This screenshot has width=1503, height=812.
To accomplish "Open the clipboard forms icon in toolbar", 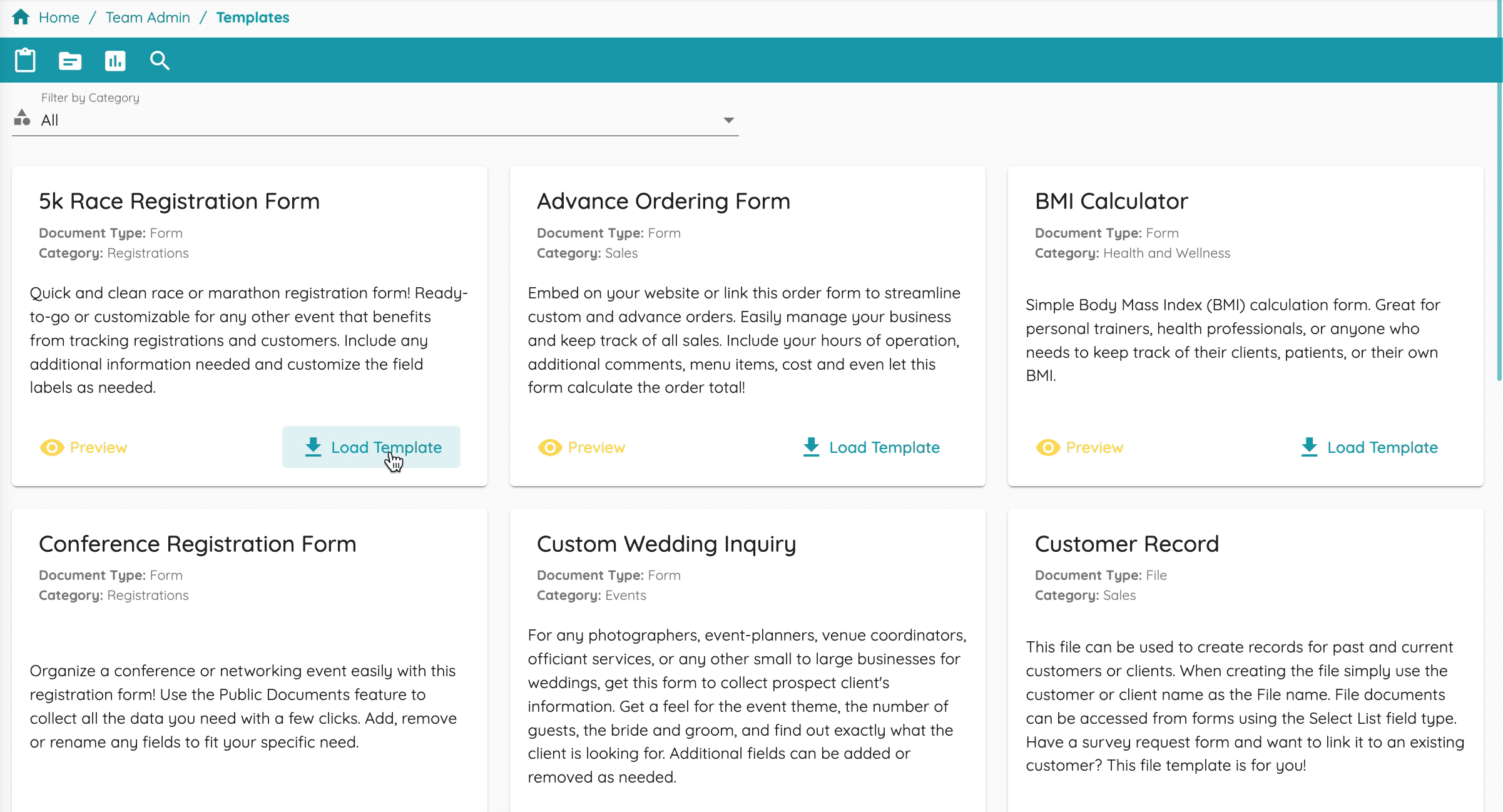I will [x=25, y=61].
